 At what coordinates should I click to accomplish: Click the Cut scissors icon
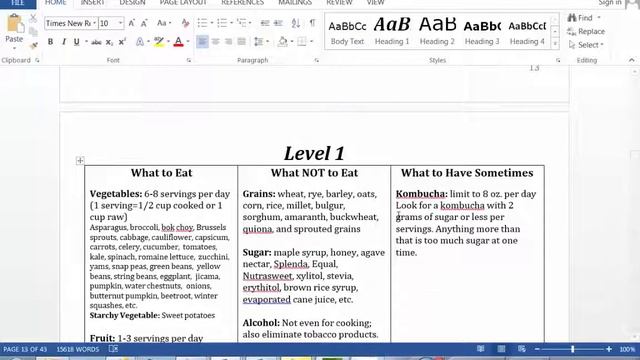pyautogui.click(x=33, y=18)
